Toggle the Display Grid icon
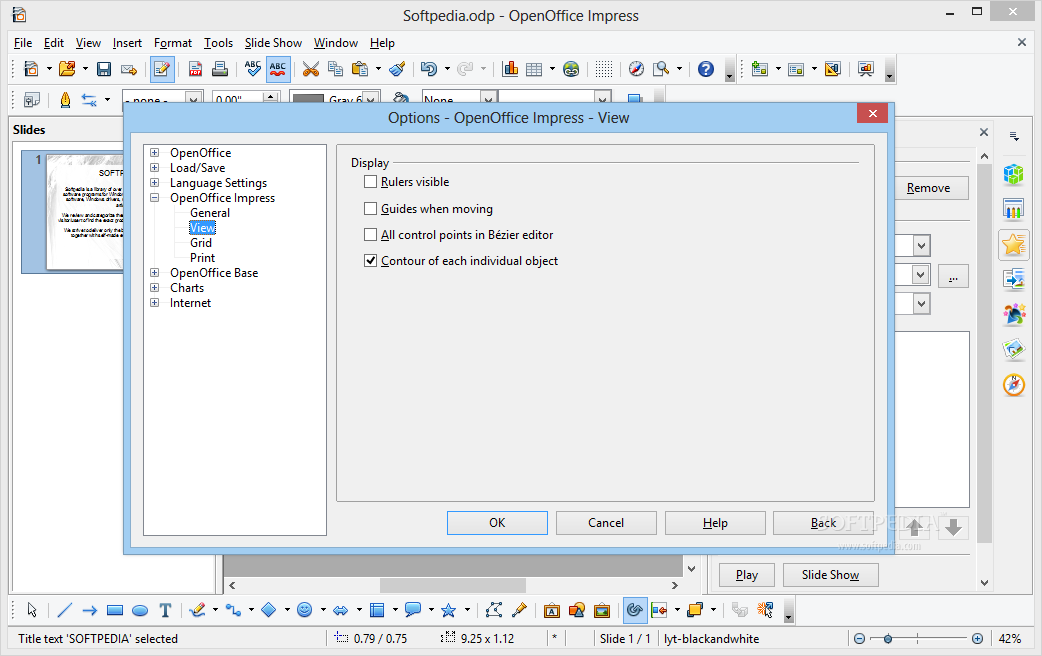1042x656 pixels. tap(603, 69)
